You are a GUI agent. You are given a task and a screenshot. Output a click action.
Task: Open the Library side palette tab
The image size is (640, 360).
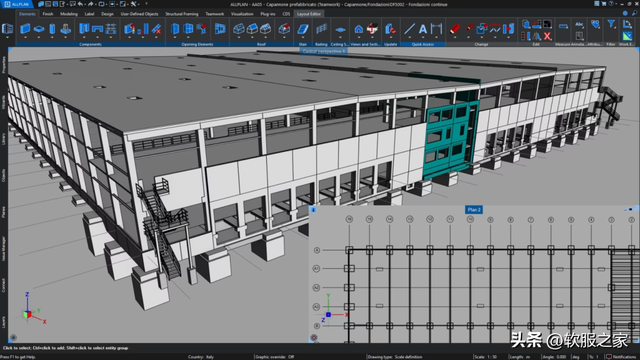(x=4, y=139)
